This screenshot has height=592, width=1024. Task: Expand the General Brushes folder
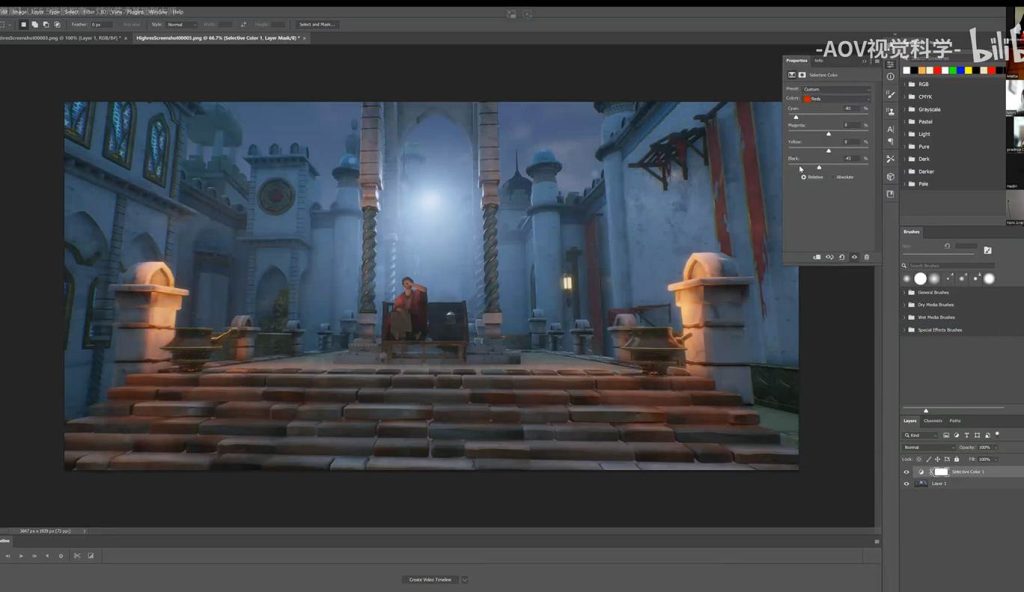tap(903, 292)
